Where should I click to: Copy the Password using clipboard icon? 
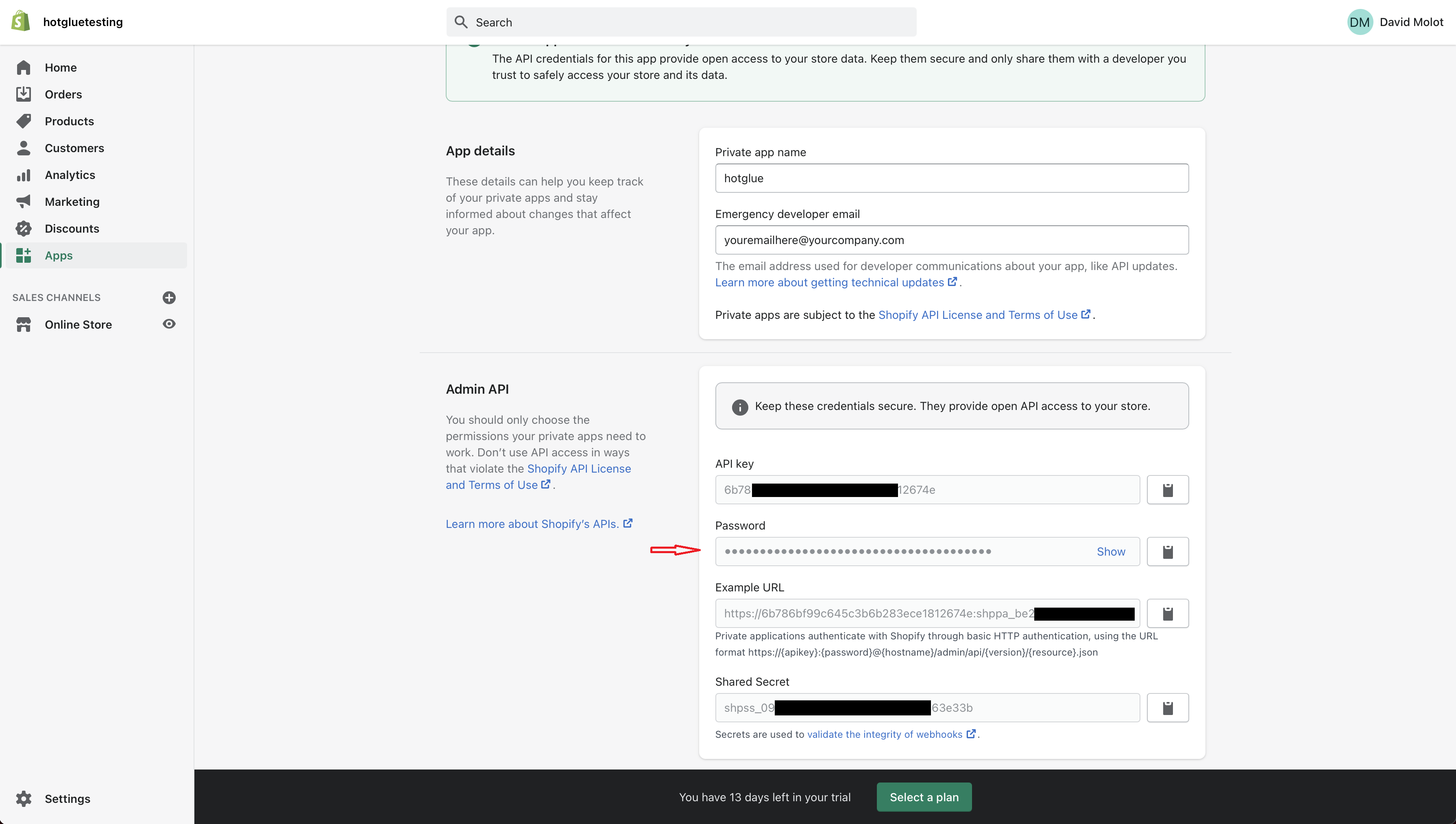coord(1167,551)
